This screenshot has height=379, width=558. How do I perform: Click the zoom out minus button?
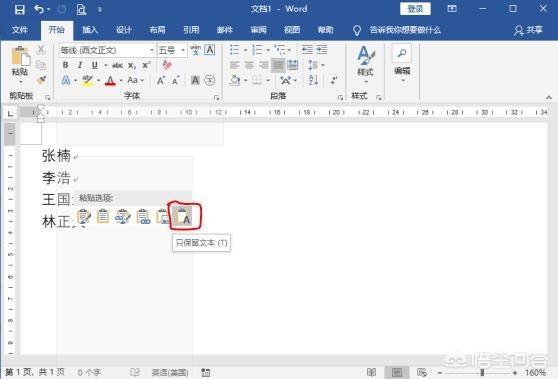click(x=440, y=373)
